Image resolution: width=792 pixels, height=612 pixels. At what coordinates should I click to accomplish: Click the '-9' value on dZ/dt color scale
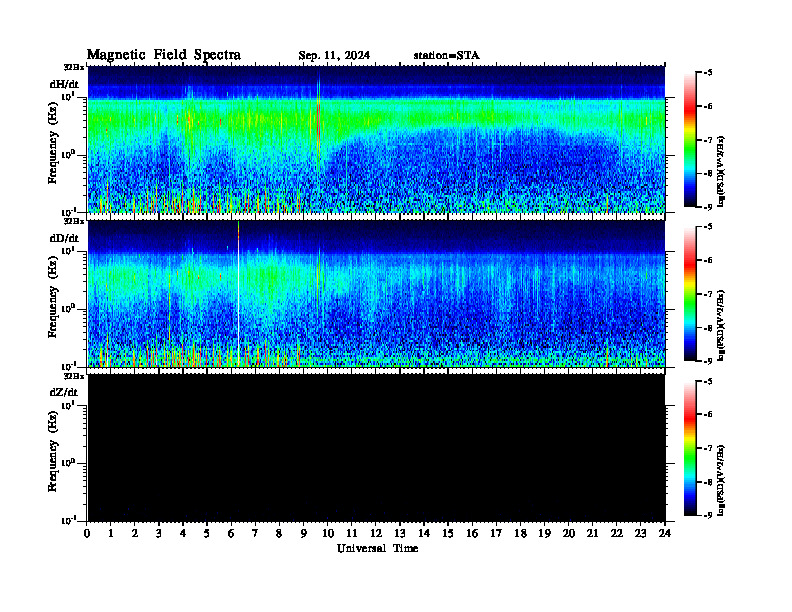pos(708,515)
